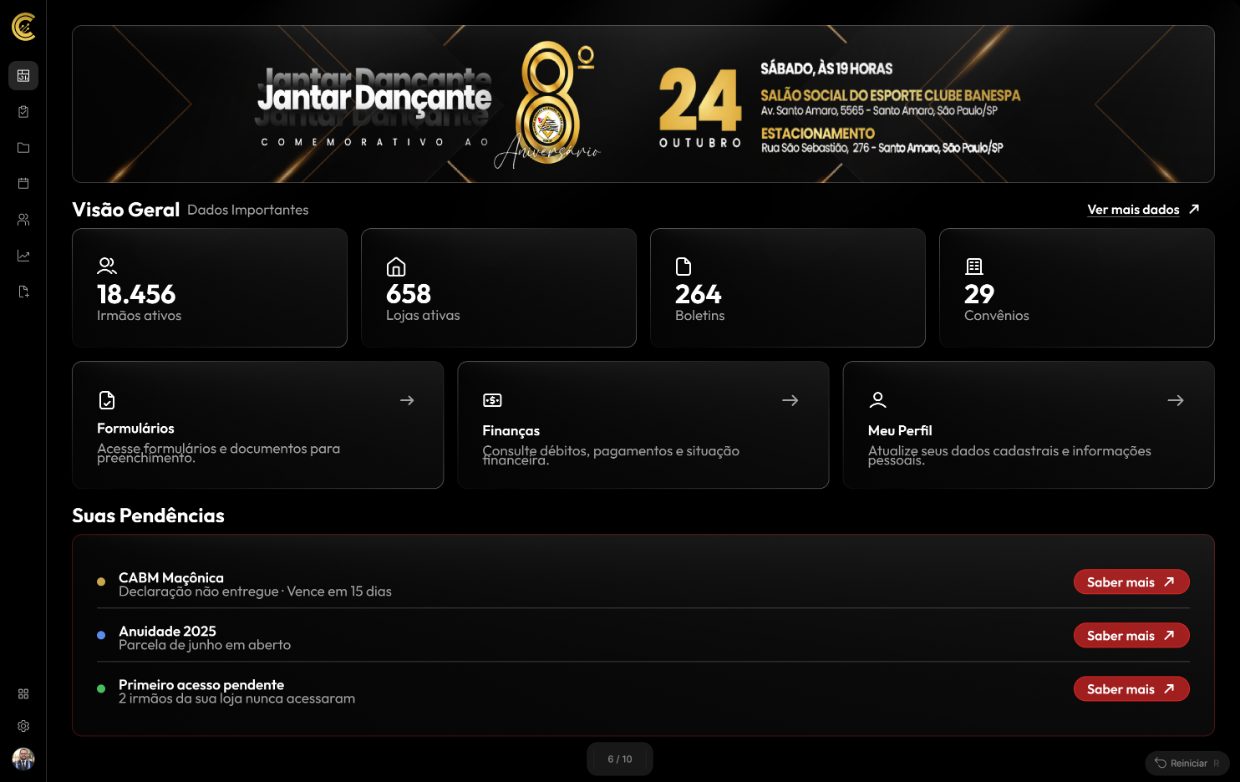This screenshot has width=1240, height=782.
Task: Click the Meu Perfil user icon
Action: 878,400
